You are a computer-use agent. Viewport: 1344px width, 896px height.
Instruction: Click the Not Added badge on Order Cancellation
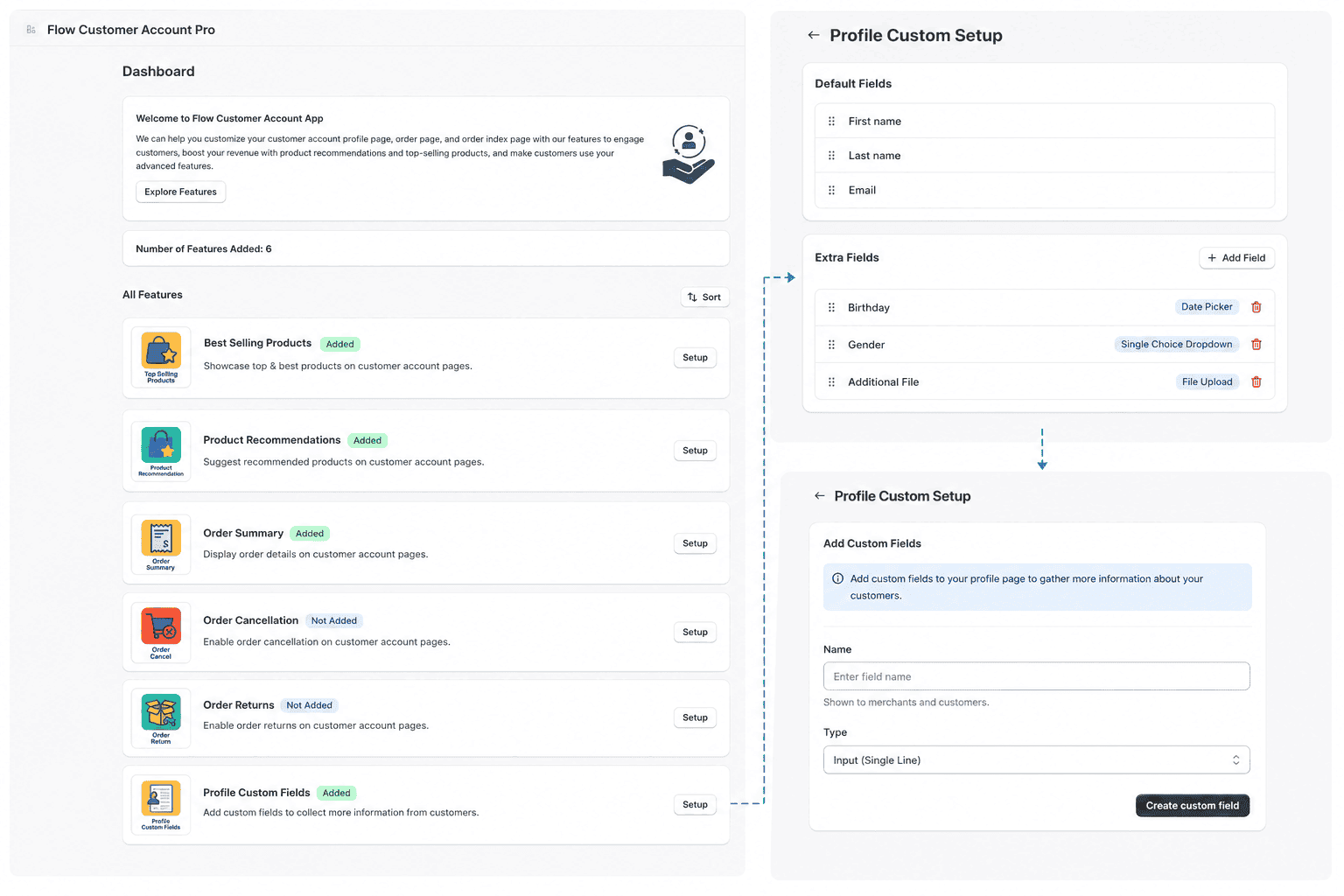(x=334, y=621)
